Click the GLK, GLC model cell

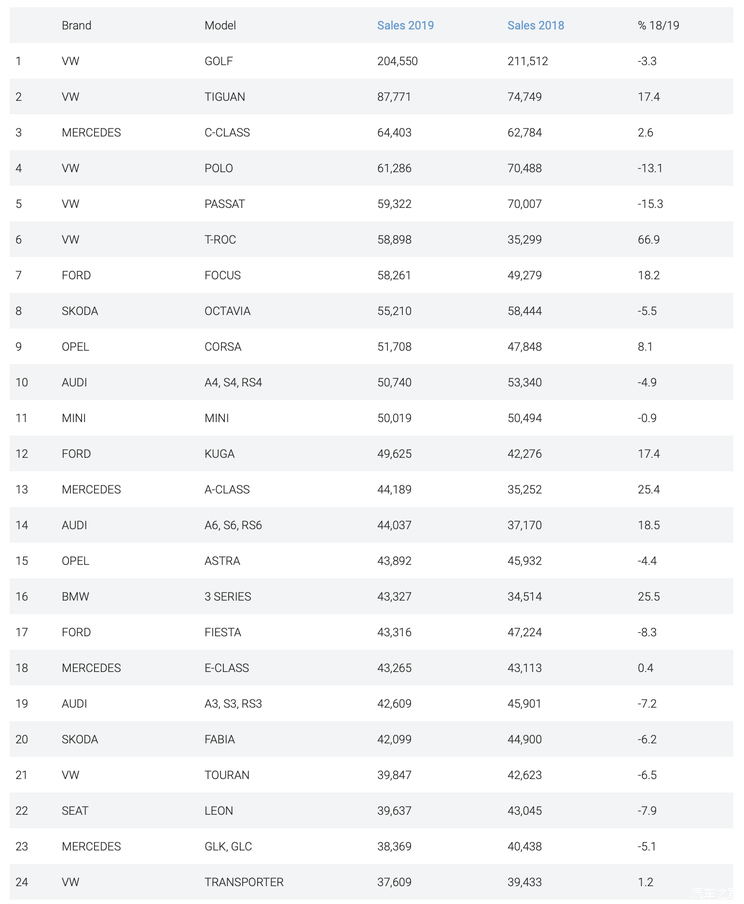point(228,847)
